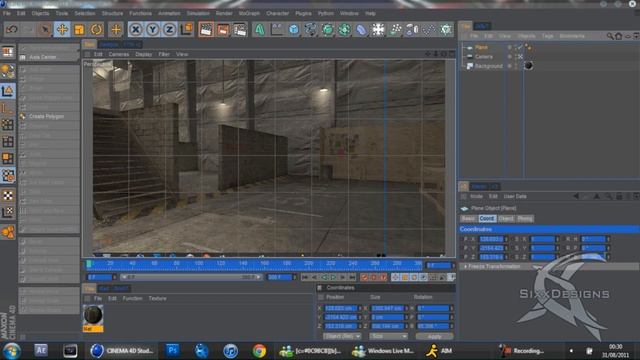Switch to the Basic attributes tab
The image size is (640, 360).
468,219
